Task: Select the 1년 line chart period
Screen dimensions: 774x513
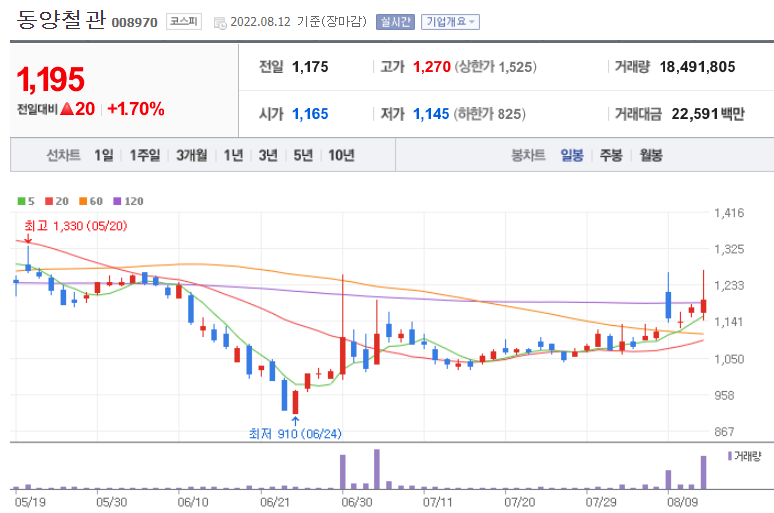Action: point(233,156)
